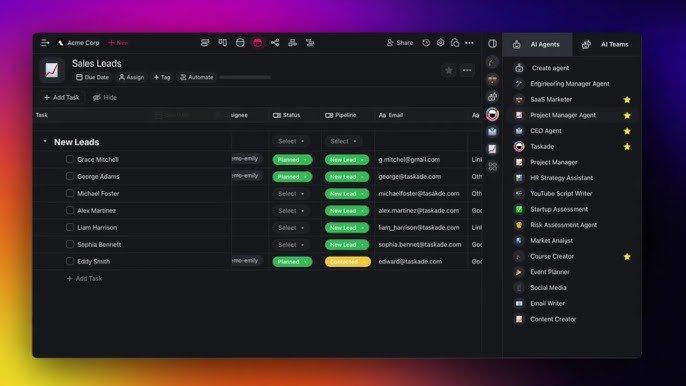Switch to the AI Agents tab

point(537,44)
